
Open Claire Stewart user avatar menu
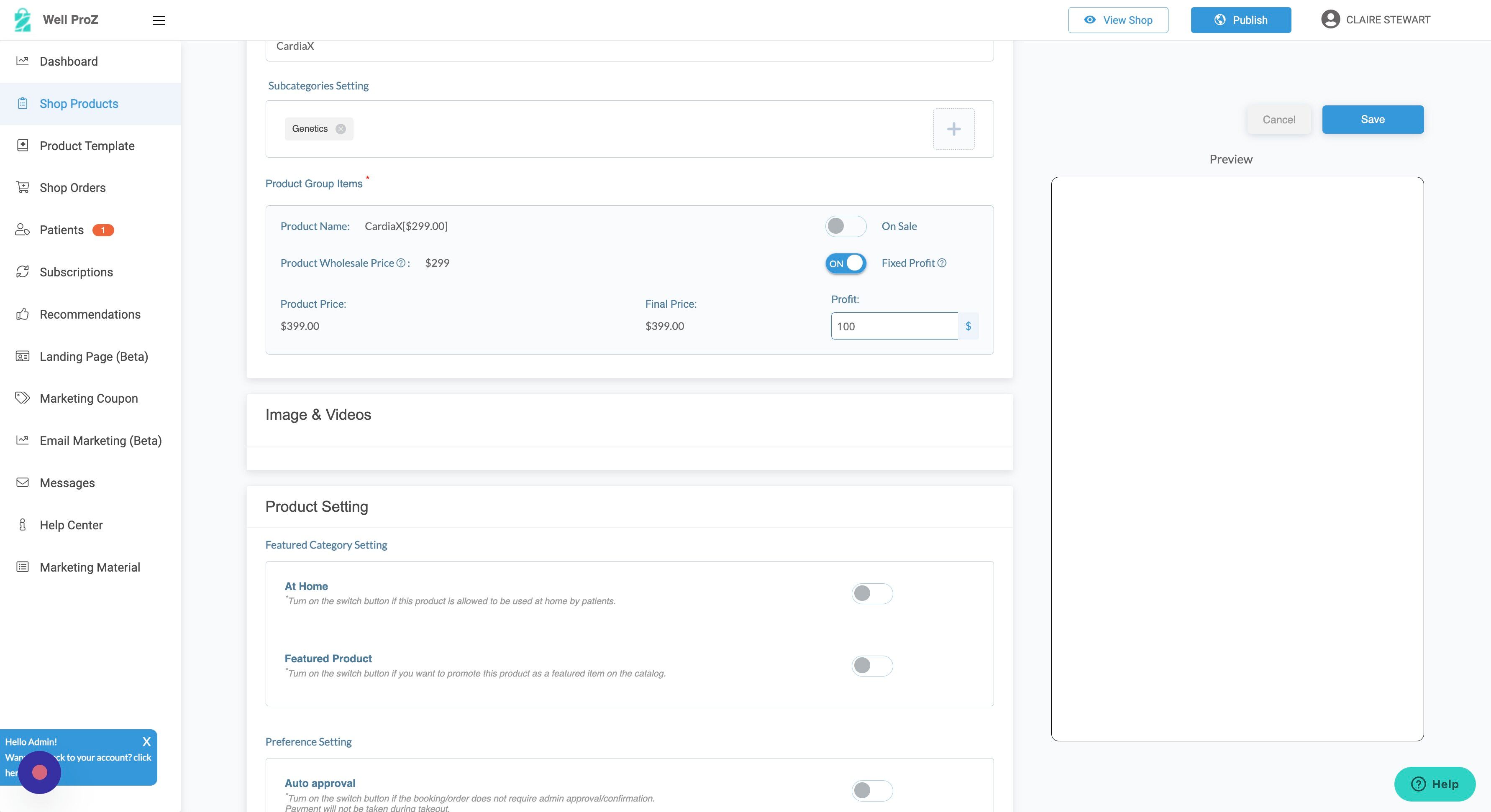[1330, 20]
